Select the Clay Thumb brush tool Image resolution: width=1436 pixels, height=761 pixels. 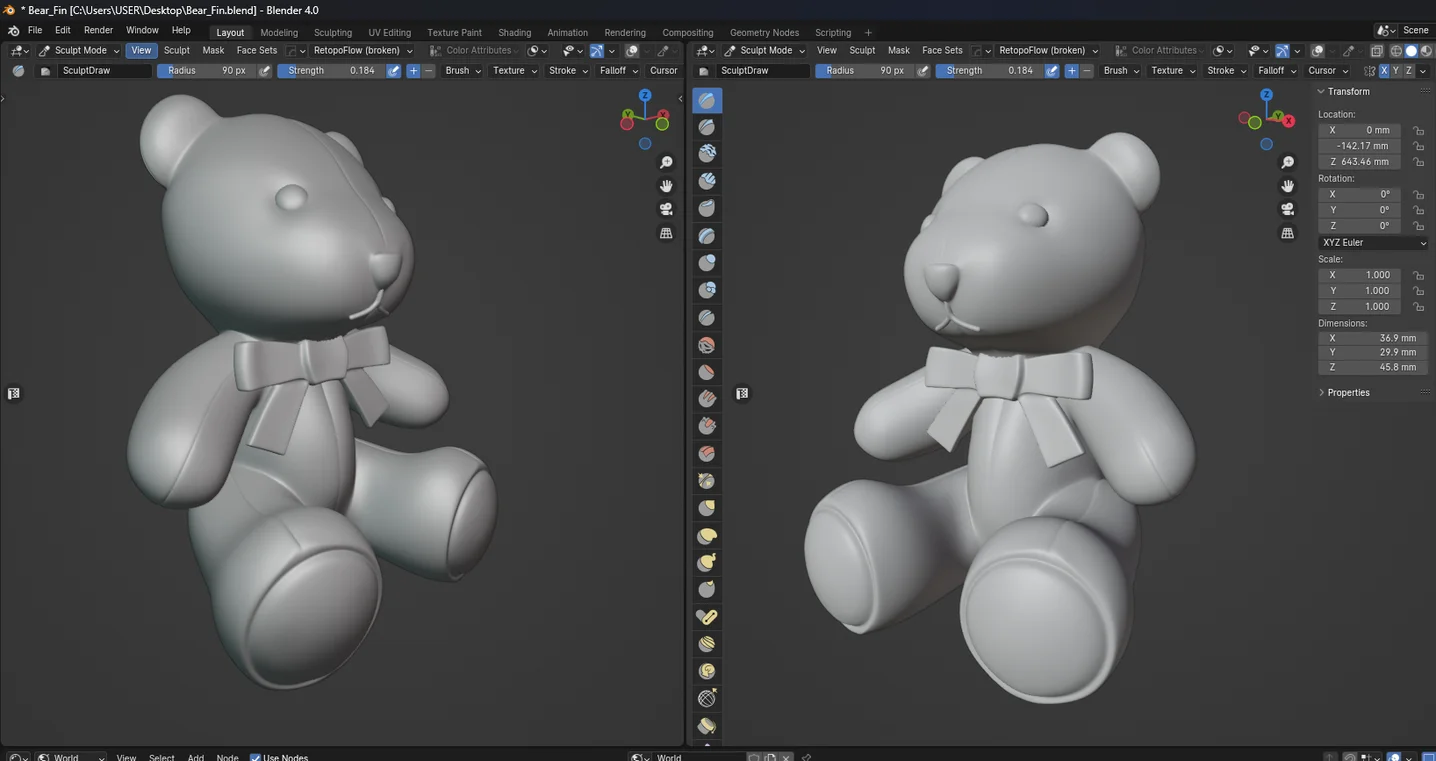click(707, 208)
